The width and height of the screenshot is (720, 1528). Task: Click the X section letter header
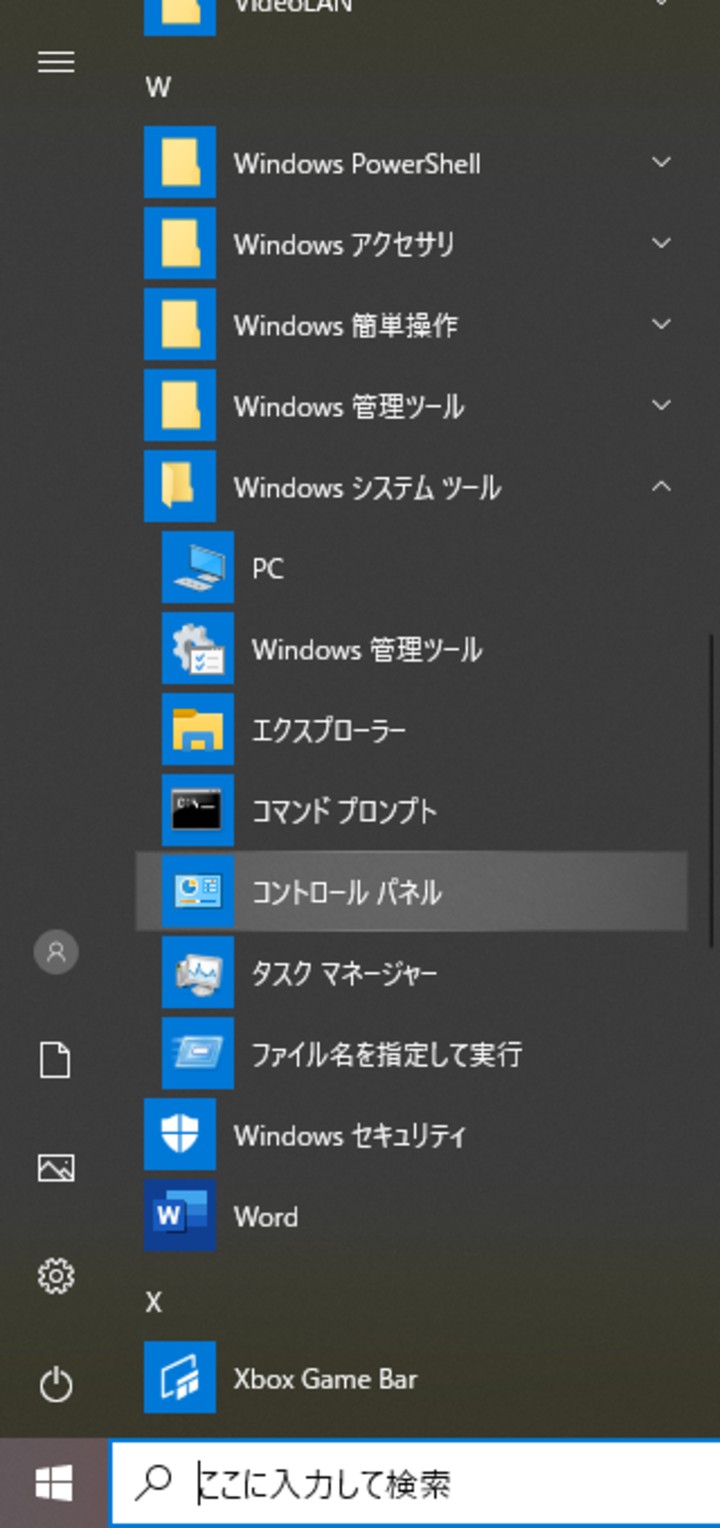click(153, 1302)
